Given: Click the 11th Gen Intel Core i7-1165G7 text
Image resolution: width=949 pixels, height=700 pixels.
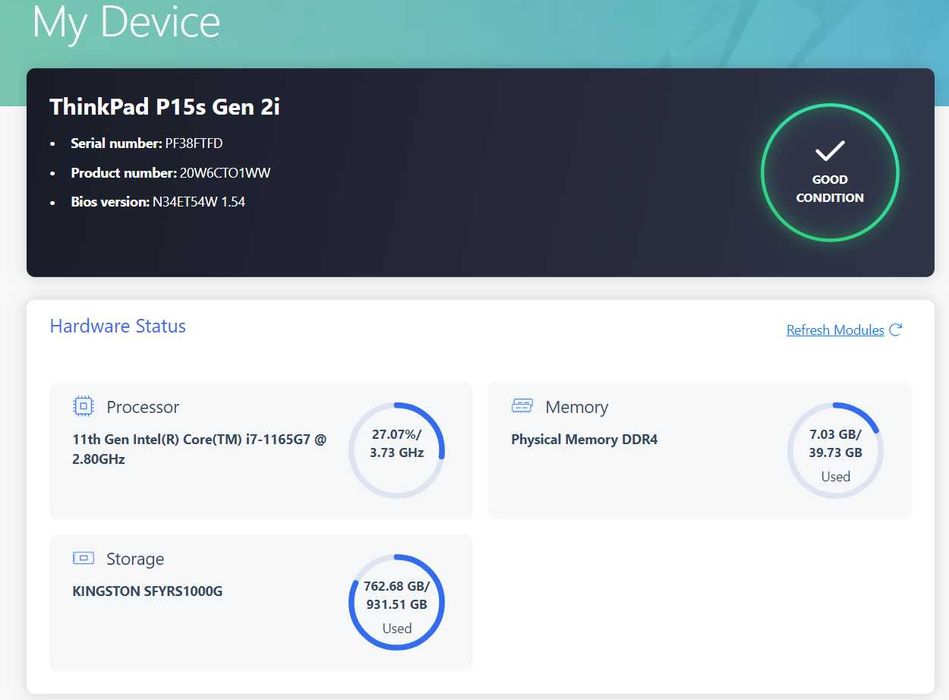Looking at the screenshot, I should point(199,449).
